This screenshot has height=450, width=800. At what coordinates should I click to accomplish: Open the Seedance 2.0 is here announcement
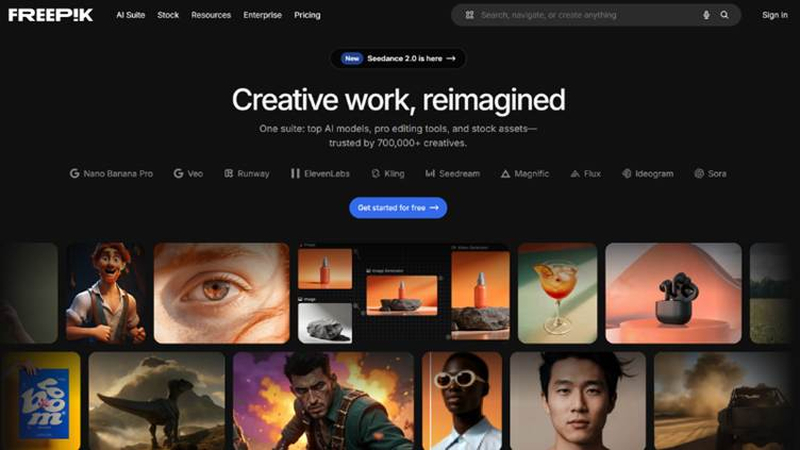398,59
